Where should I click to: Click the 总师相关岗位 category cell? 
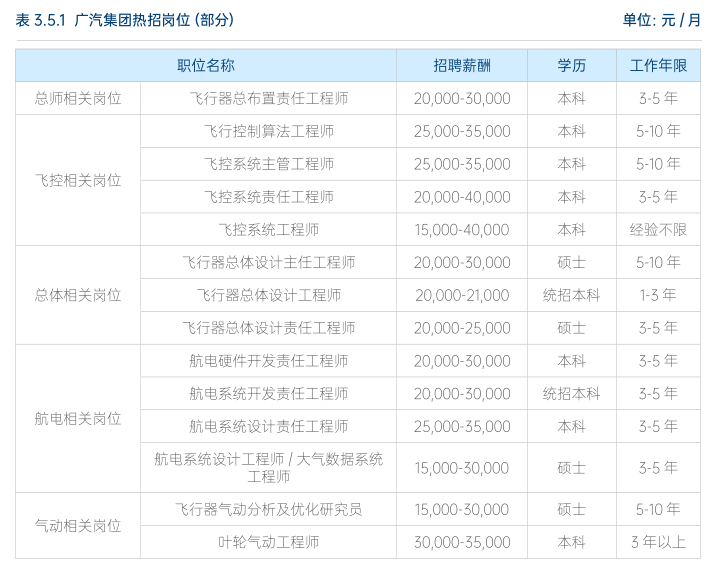pos(78,99)
